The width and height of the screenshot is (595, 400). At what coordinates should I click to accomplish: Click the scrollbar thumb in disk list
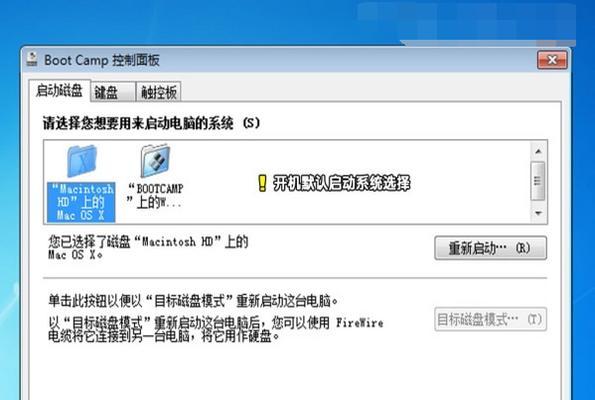538,181
